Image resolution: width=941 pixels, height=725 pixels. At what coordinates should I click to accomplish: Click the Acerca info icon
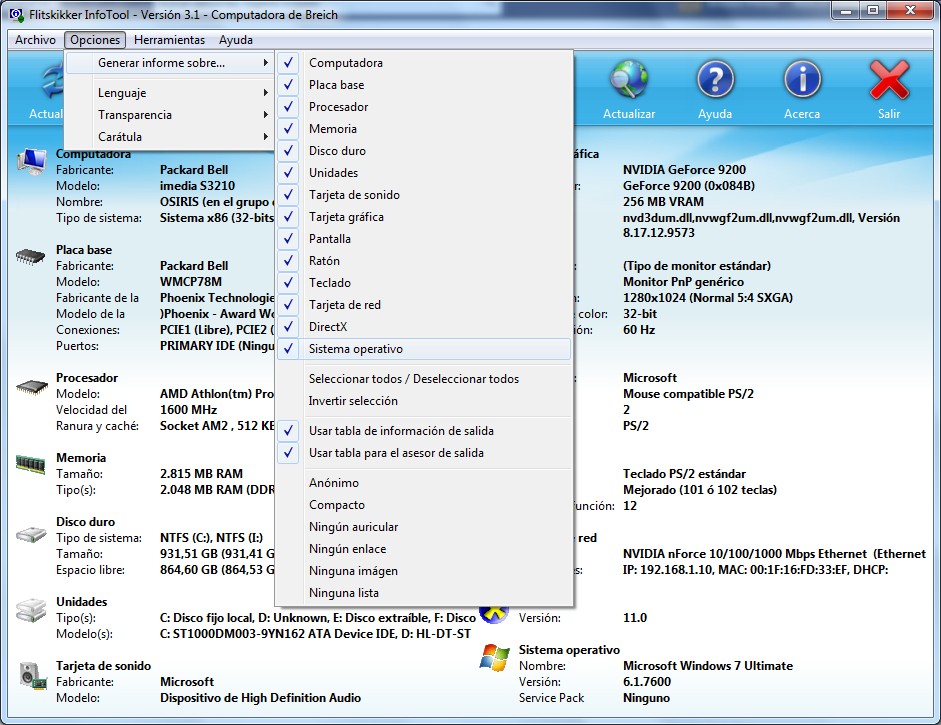point(802,79)
